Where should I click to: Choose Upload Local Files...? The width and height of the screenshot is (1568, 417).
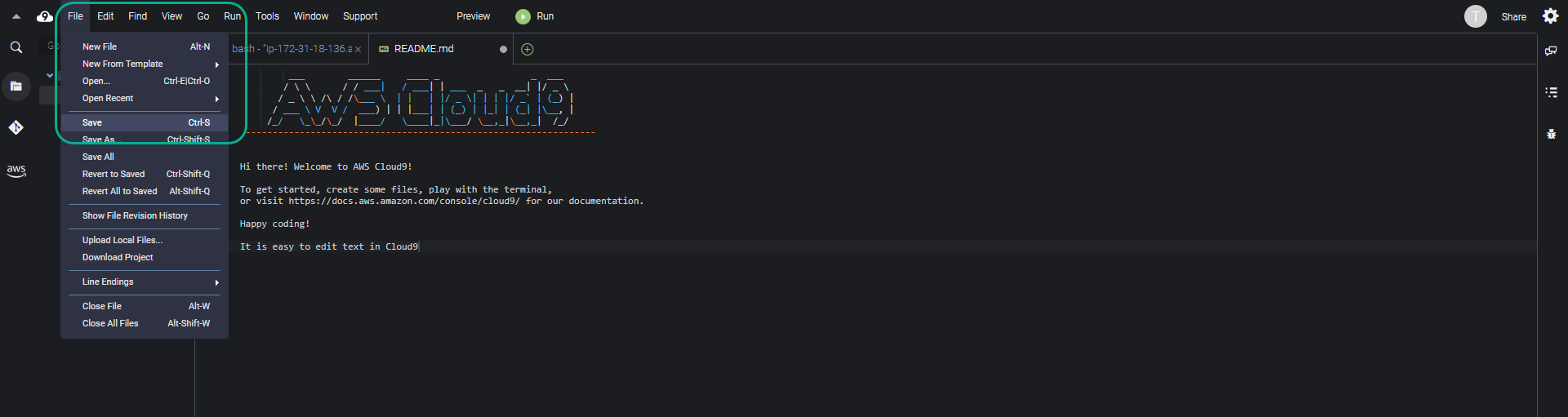coord(145,241)
